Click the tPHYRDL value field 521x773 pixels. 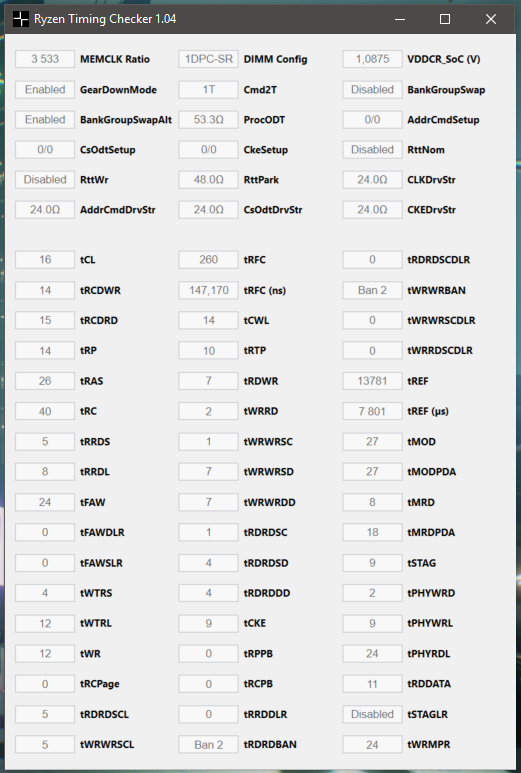[372, 654]
